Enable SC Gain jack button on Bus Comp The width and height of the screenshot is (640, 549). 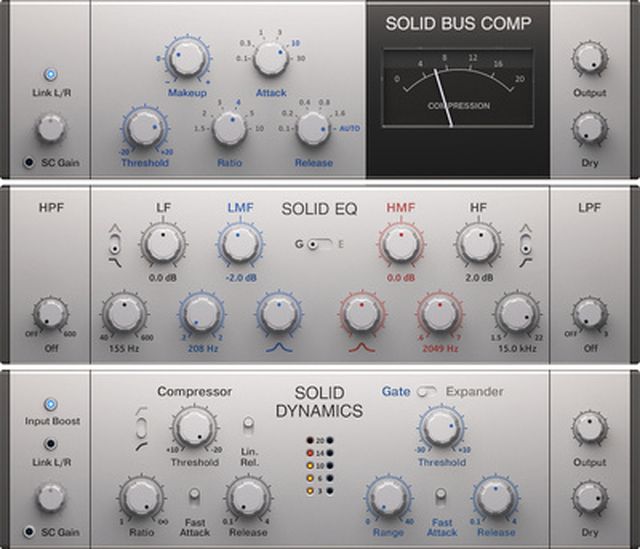[x=29, y=162]
